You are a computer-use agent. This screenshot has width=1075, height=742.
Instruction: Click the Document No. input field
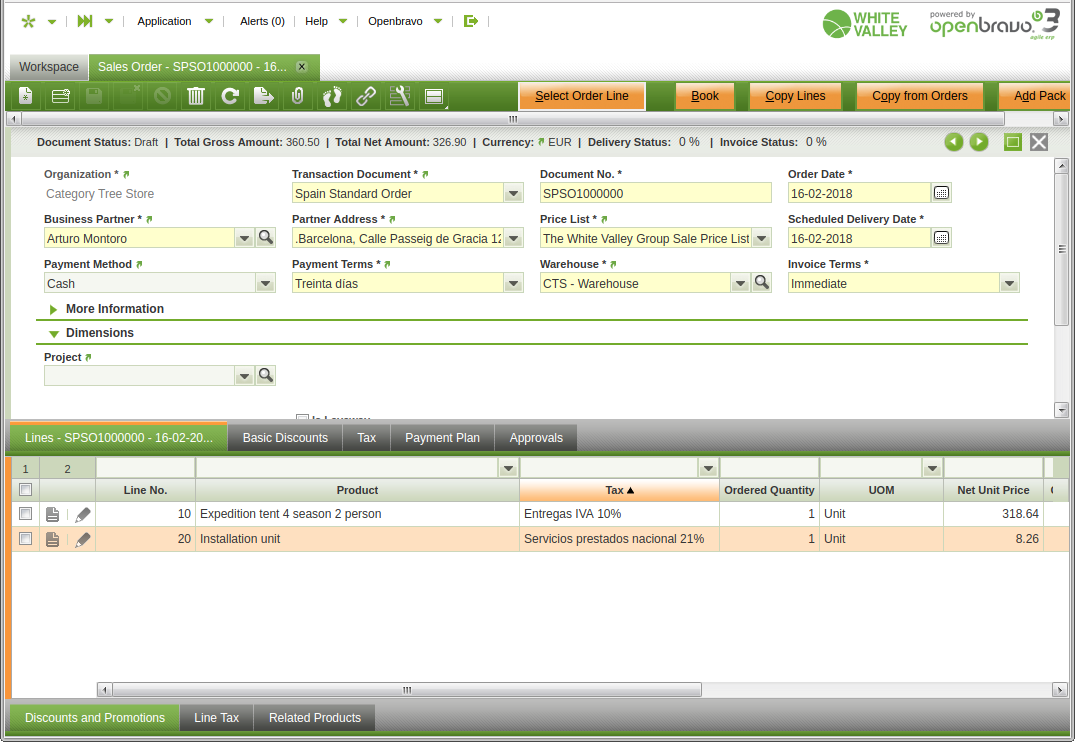pos(655,194)
